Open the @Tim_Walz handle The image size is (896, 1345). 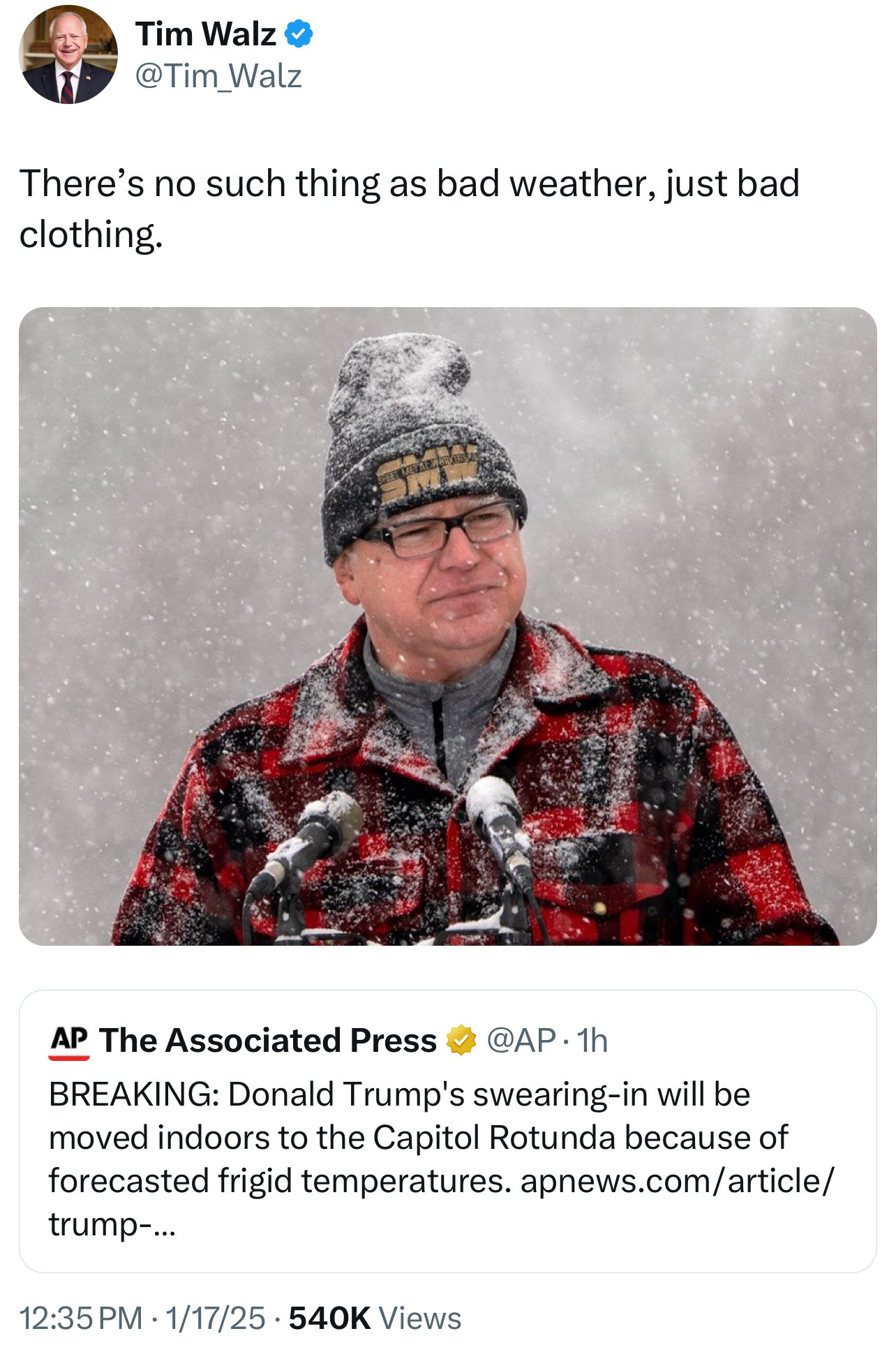point(218,76)
